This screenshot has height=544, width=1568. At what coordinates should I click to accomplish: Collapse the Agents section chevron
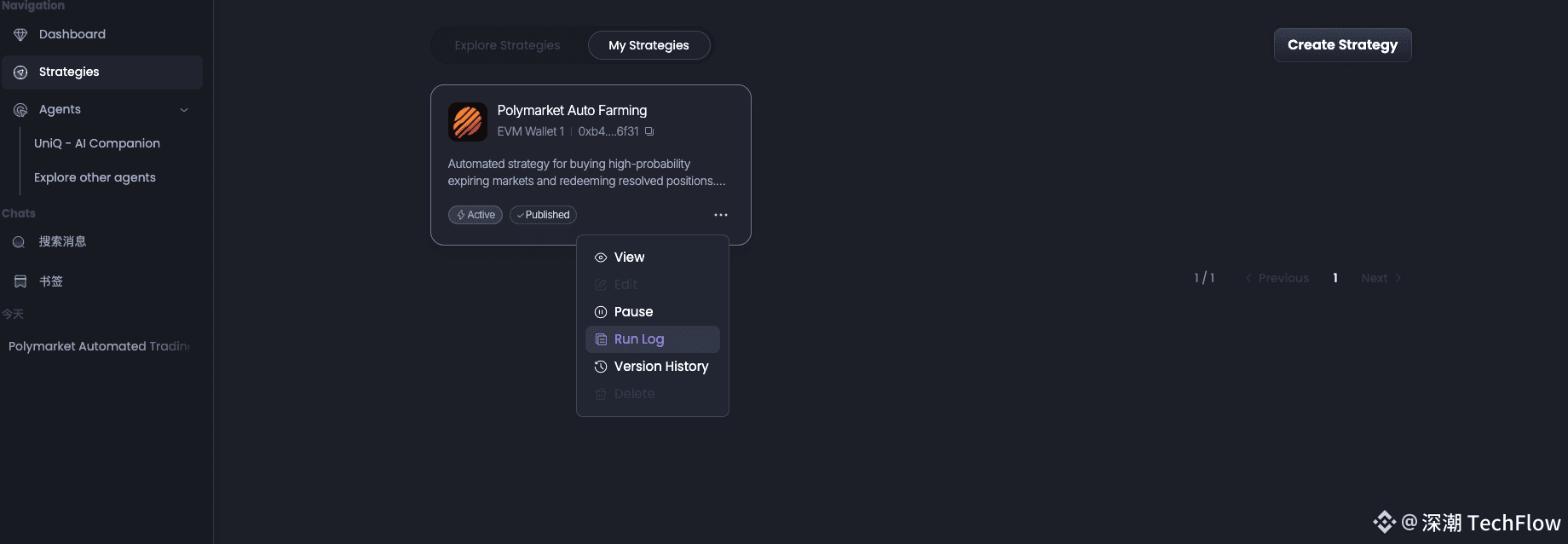point(184,110)
